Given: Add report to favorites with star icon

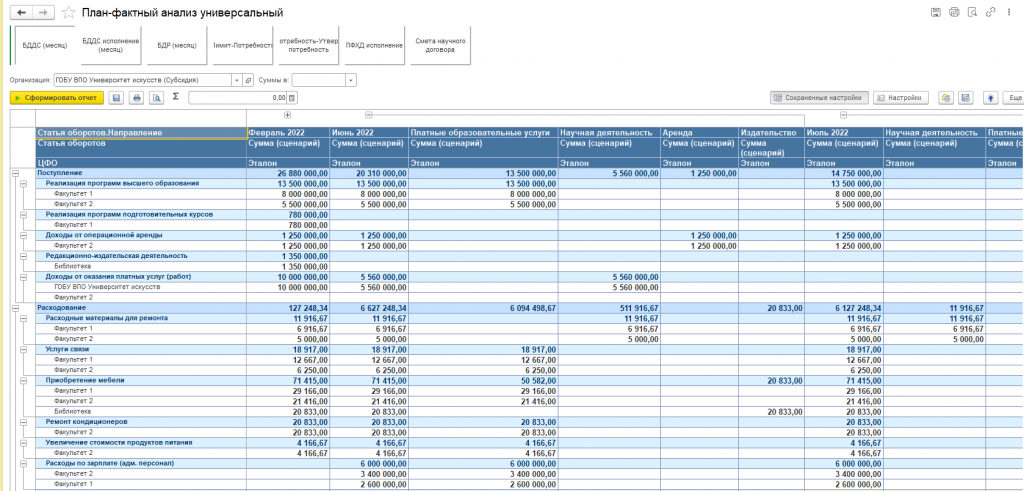Looking at the screenshot, I should pyautogui.click(x=69, y=12).
